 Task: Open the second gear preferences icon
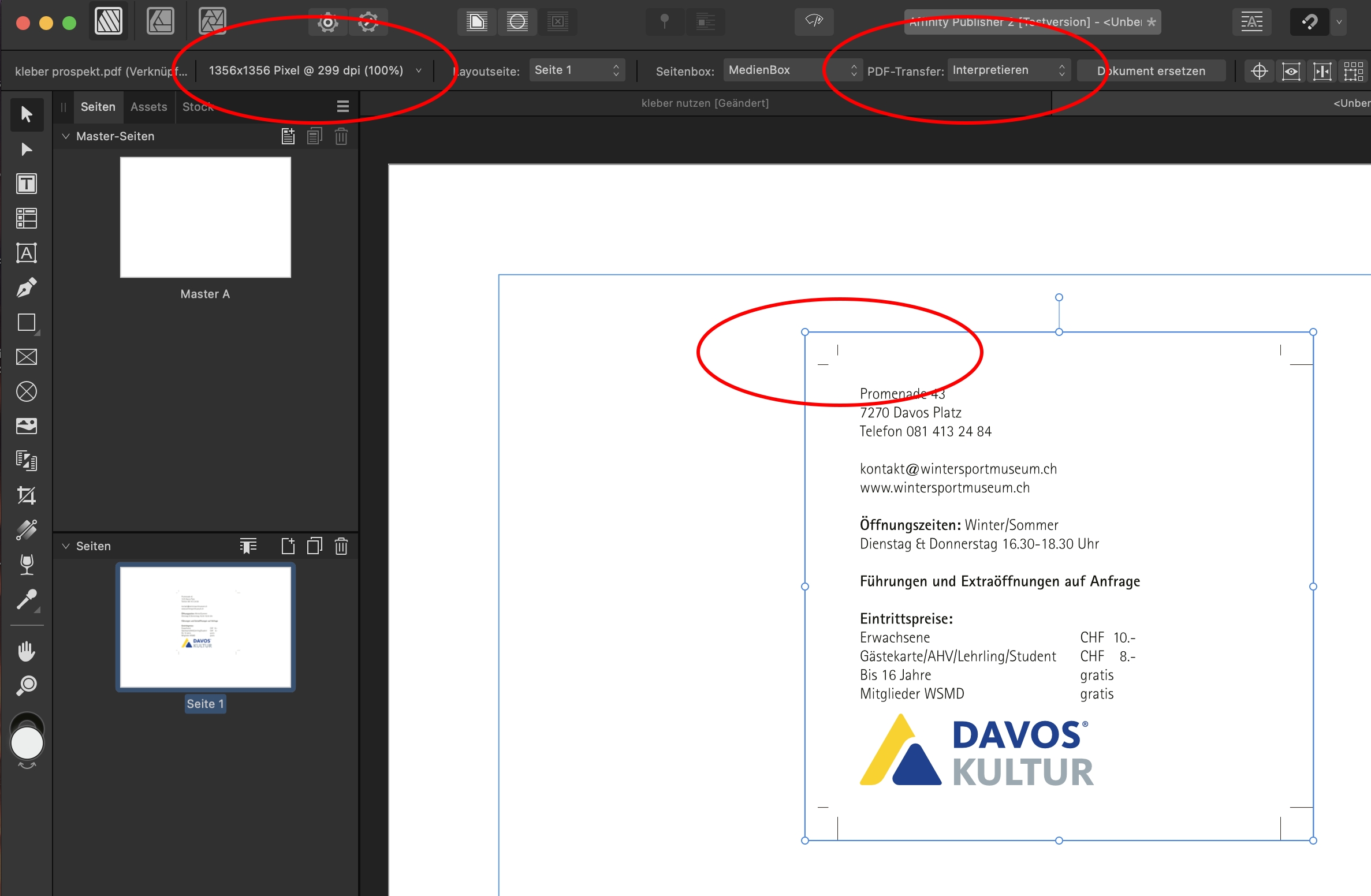coord(368,22)
